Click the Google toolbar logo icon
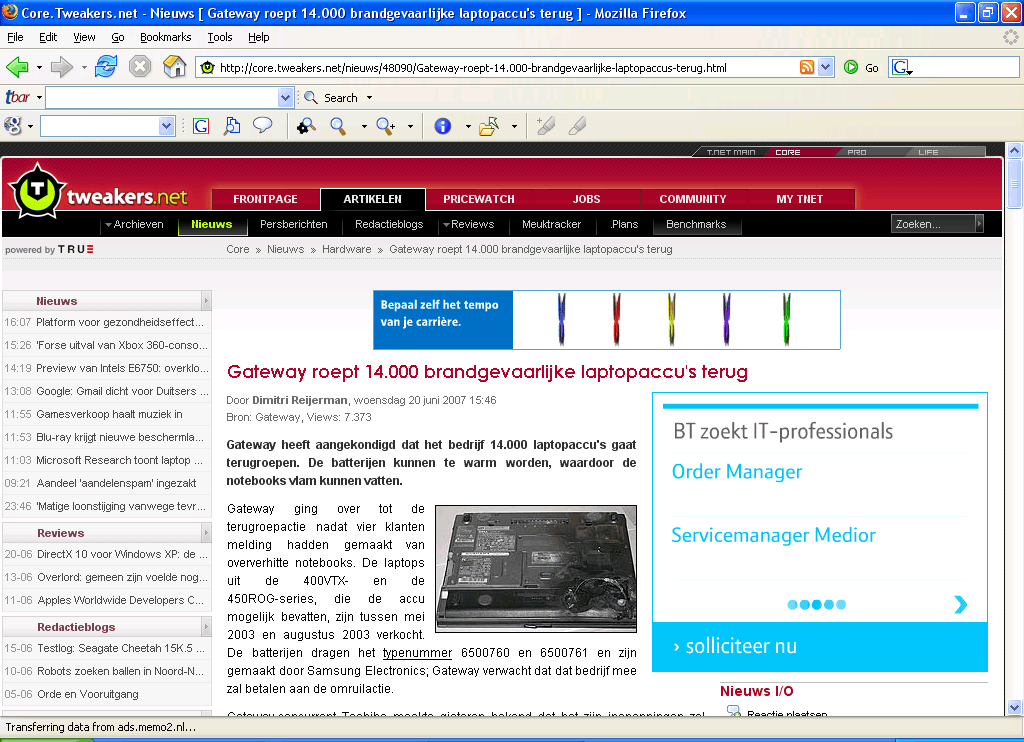The height and width of the screenshot is (742, 1024). point(12,125)
